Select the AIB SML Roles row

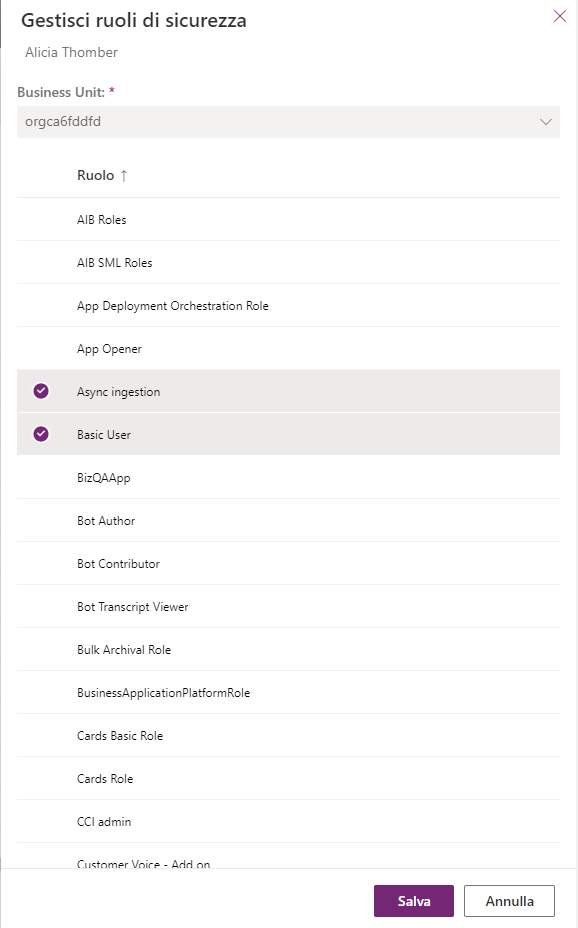pyautogui.click(x=288, y=263)
